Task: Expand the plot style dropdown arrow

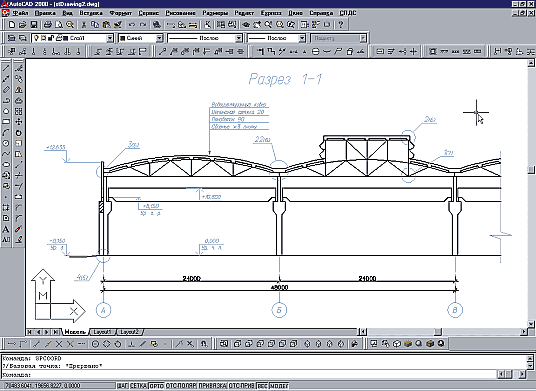Action: pos(363,38)
